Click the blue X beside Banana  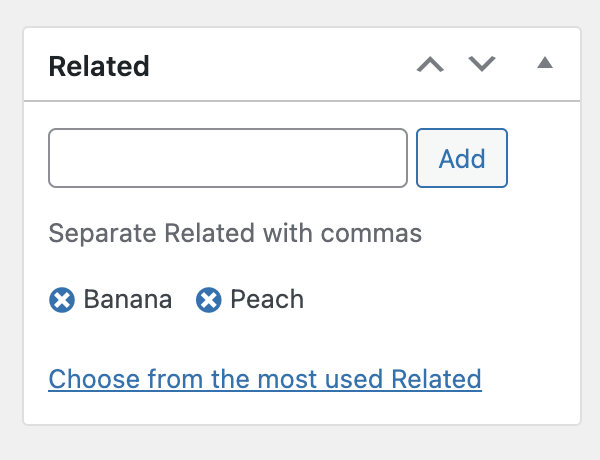coord(62,300)
